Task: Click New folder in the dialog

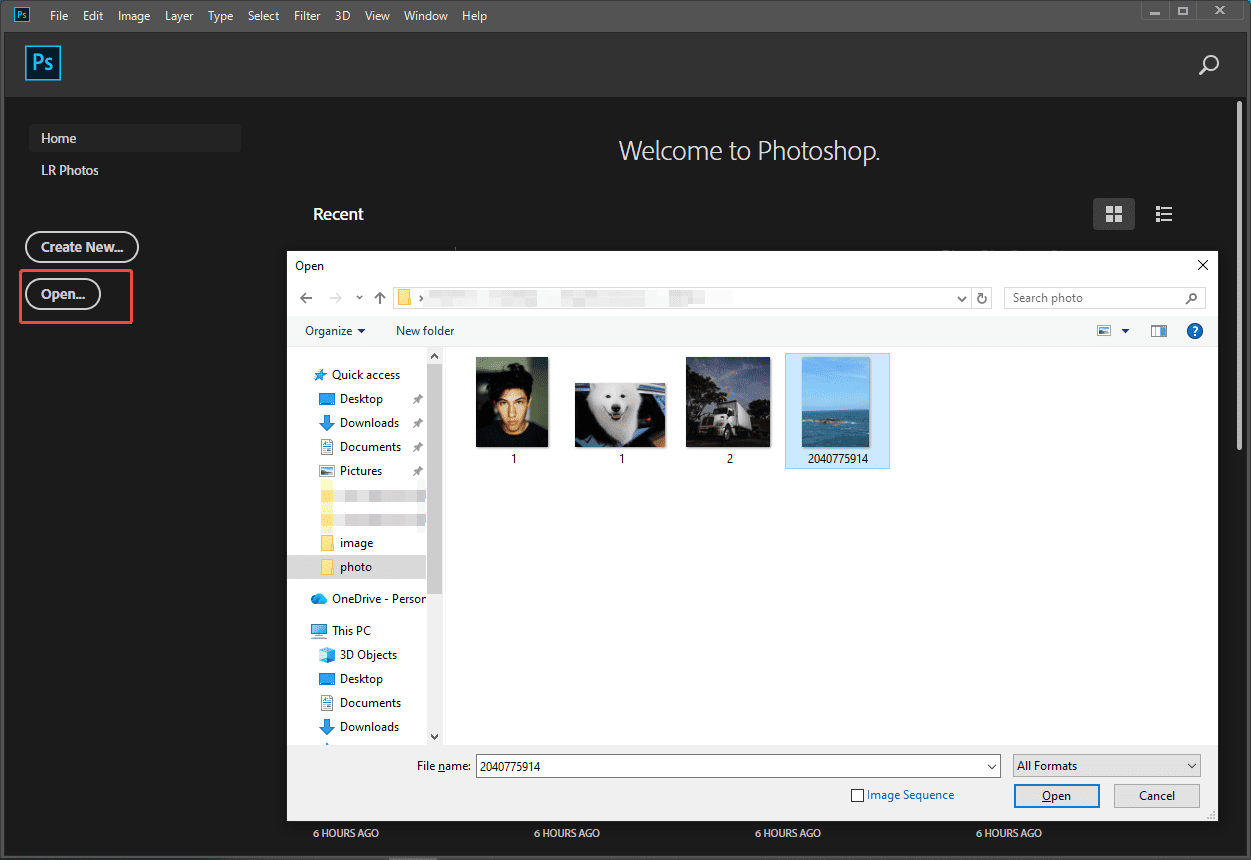Action: click(x=424, y=330)
